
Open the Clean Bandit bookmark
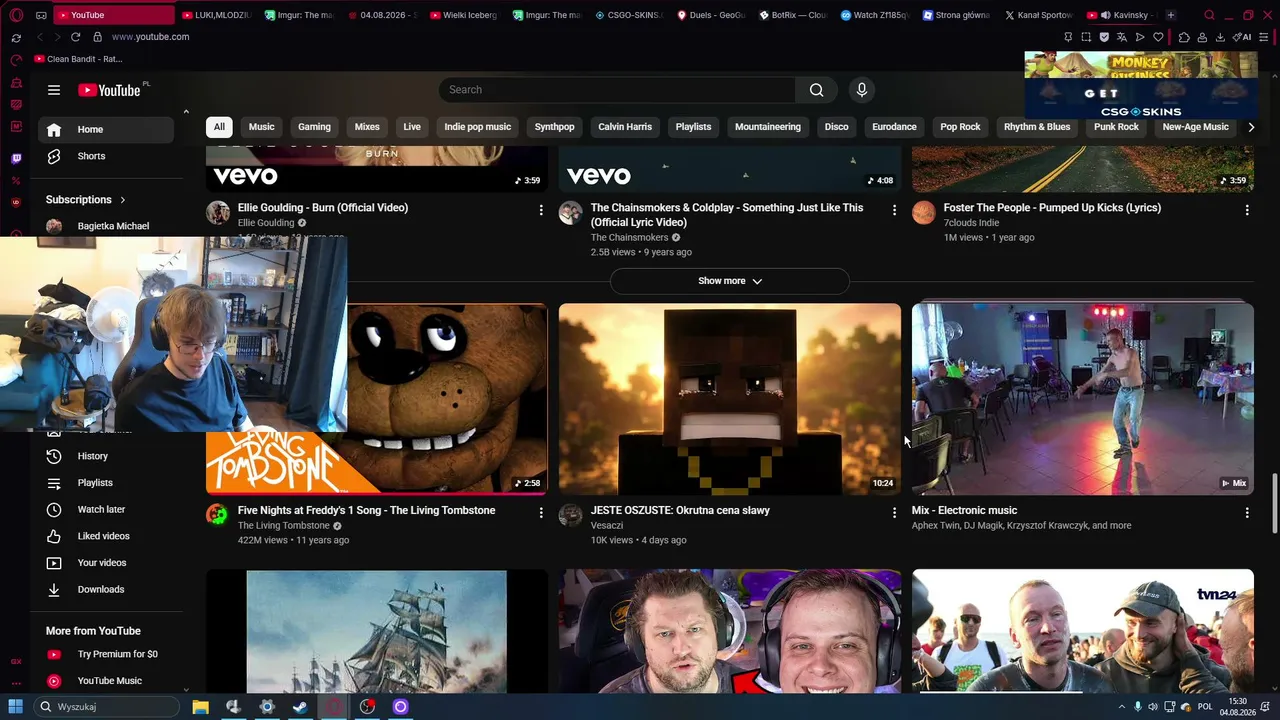[x=79, y=59]
